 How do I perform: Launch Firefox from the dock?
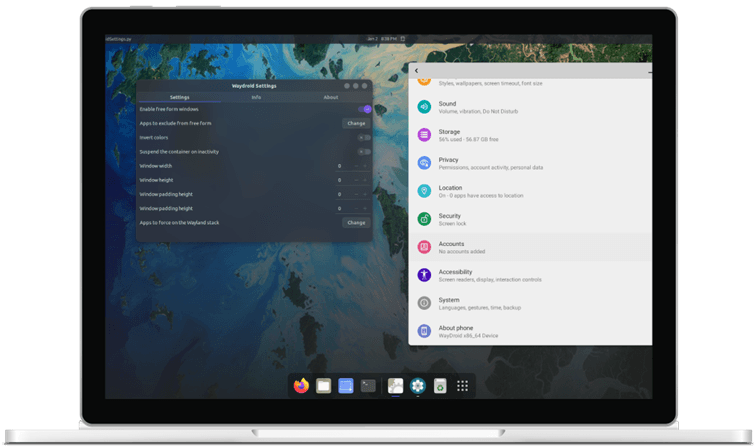[x=301, y=385]
